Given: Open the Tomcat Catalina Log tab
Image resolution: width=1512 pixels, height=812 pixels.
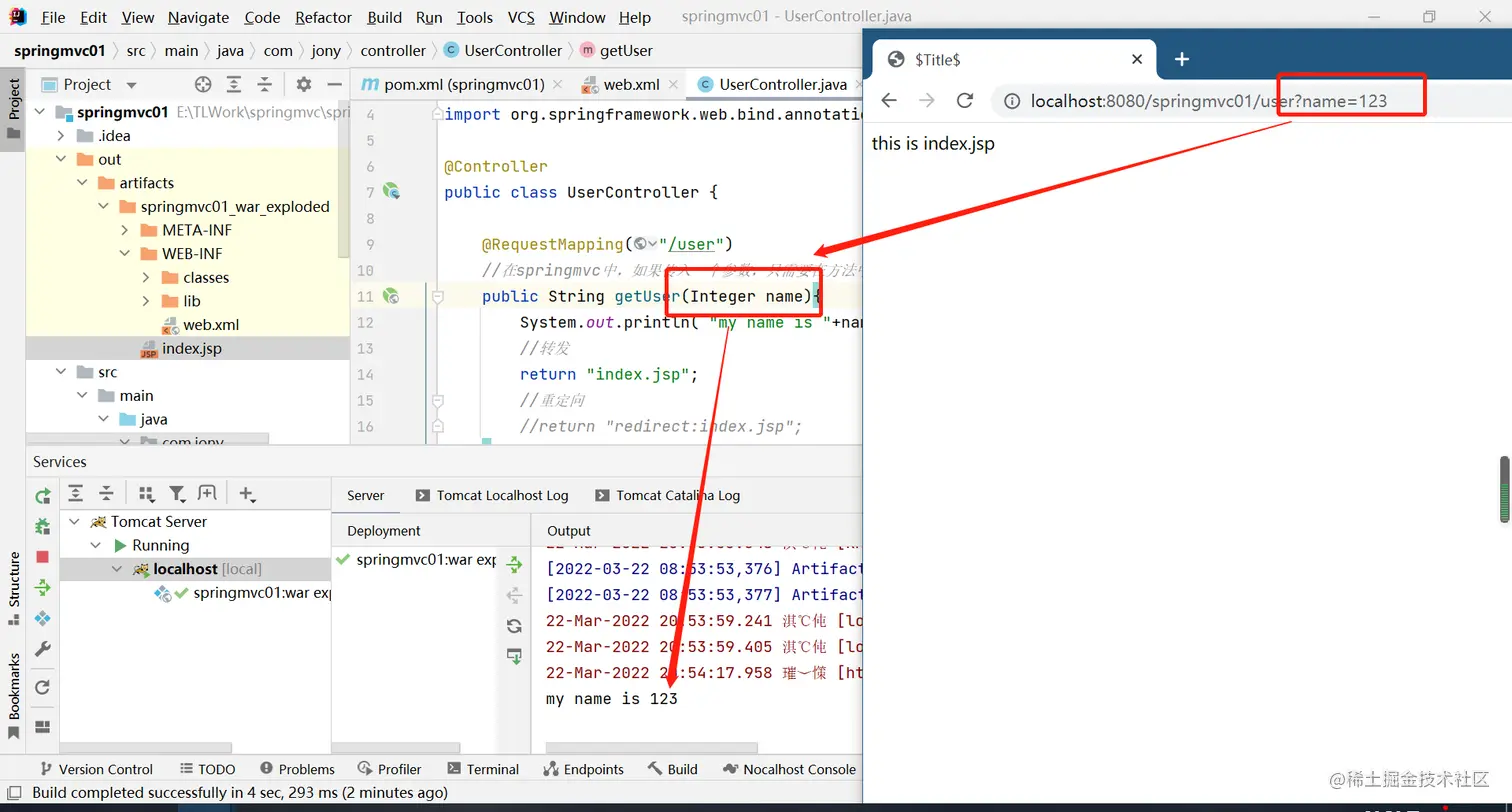Looking at the screenshot, I should 667,496.
